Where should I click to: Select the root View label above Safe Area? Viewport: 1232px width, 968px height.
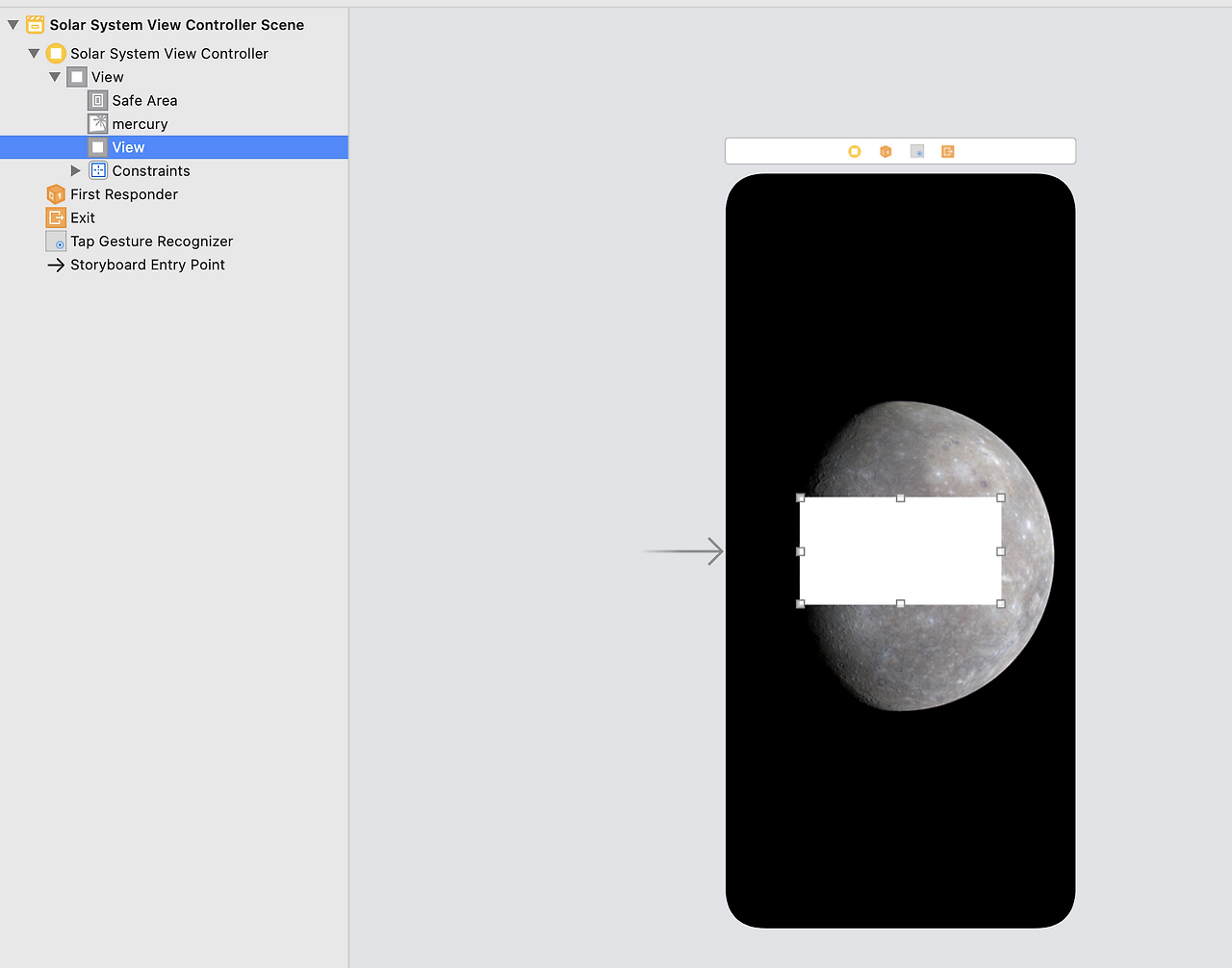point(108,77)
